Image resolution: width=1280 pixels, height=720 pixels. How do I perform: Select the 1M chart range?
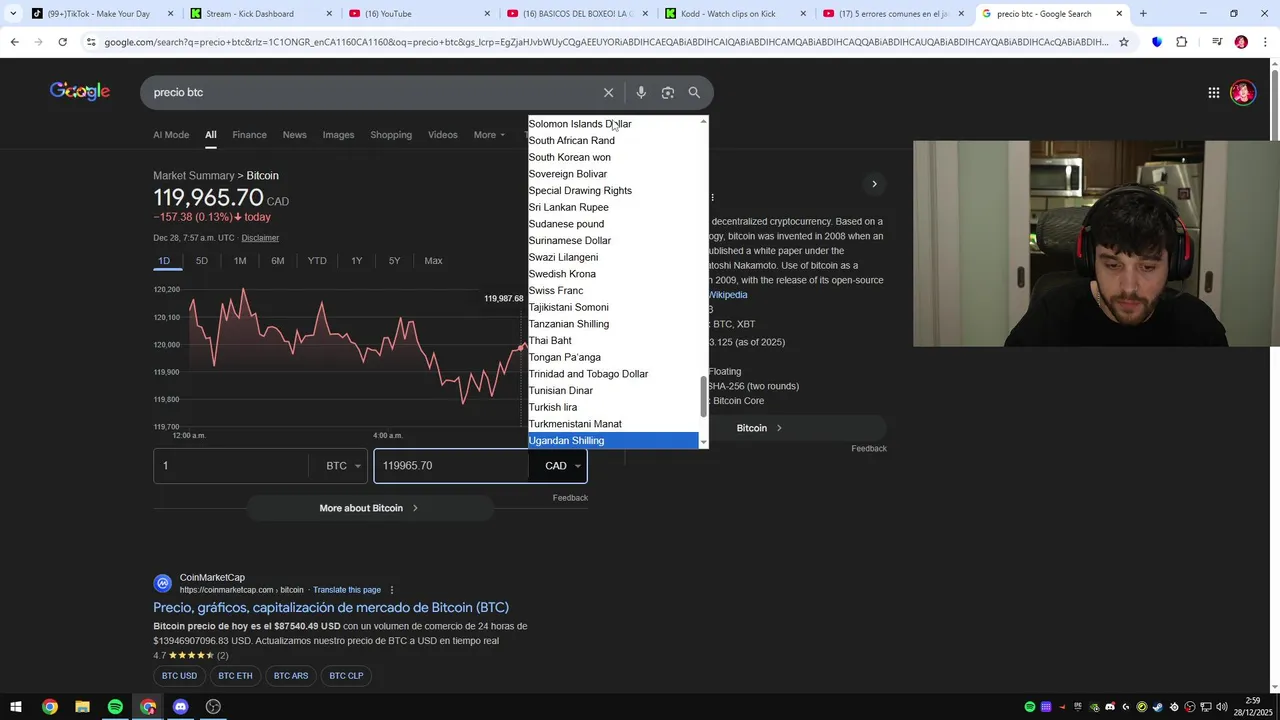[240, 261]
